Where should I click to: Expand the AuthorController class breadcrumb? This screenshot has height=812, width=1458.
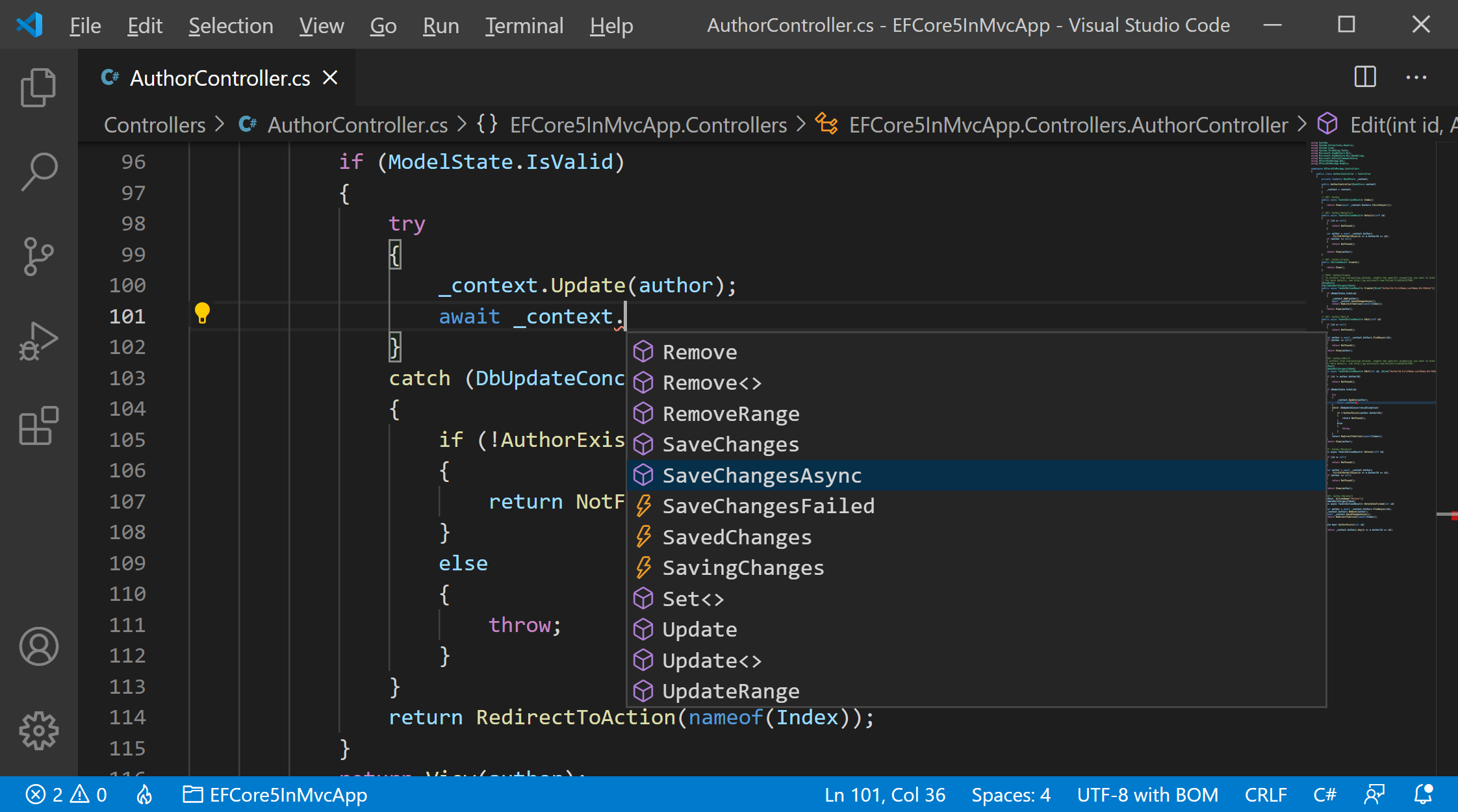pyautogui.click(x=1068, y=125)
